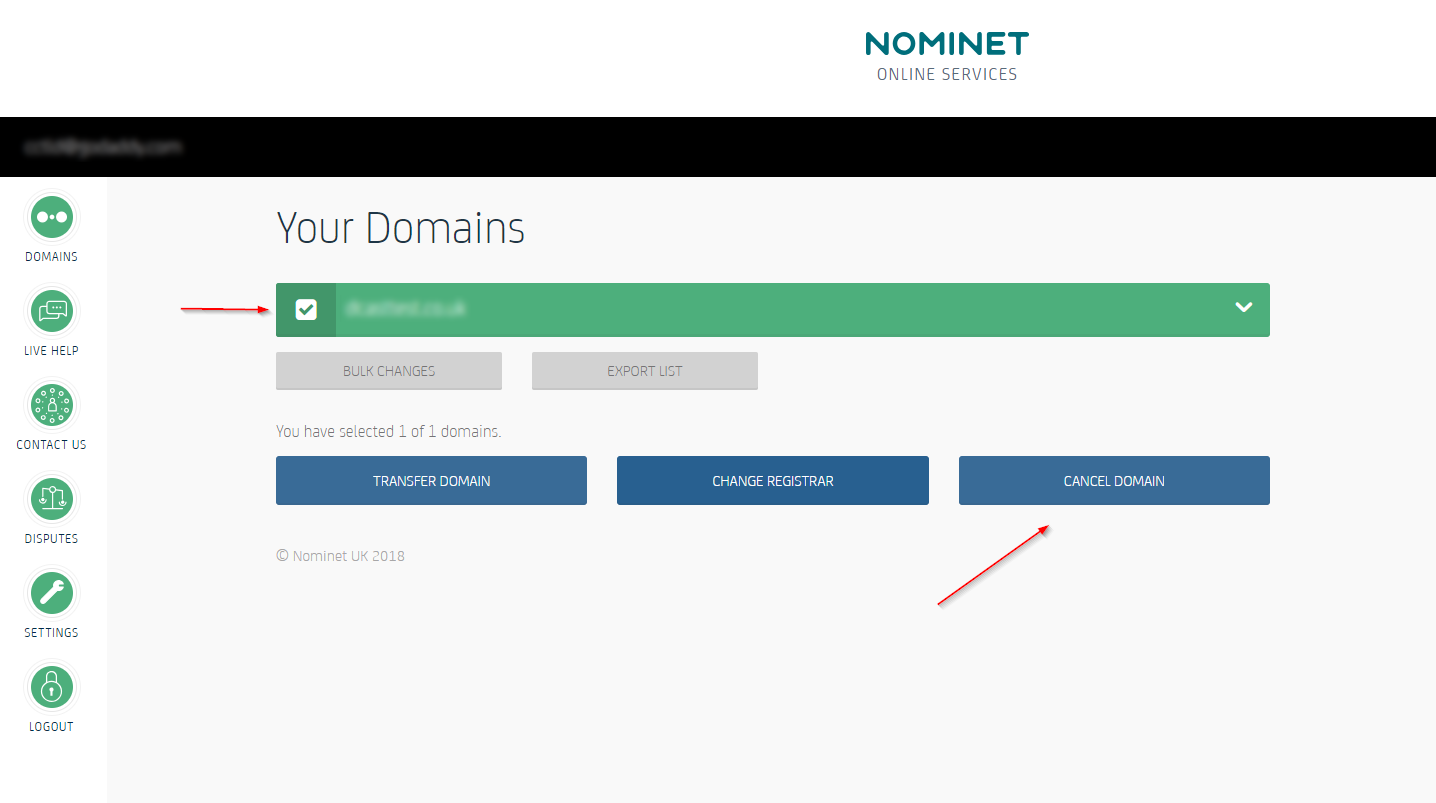Open the Domains sidebar icon

pyautogui.click(x=51, y=217)
